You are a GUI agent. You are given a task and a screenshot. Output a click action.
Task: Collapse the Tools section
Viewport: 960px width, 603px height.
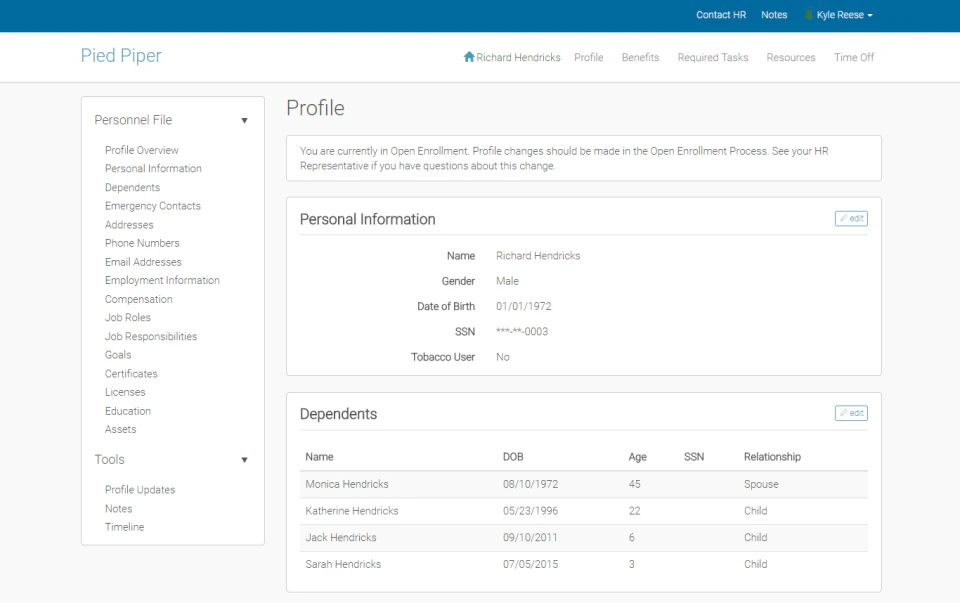pyautogui.click(x=244, y=460)
